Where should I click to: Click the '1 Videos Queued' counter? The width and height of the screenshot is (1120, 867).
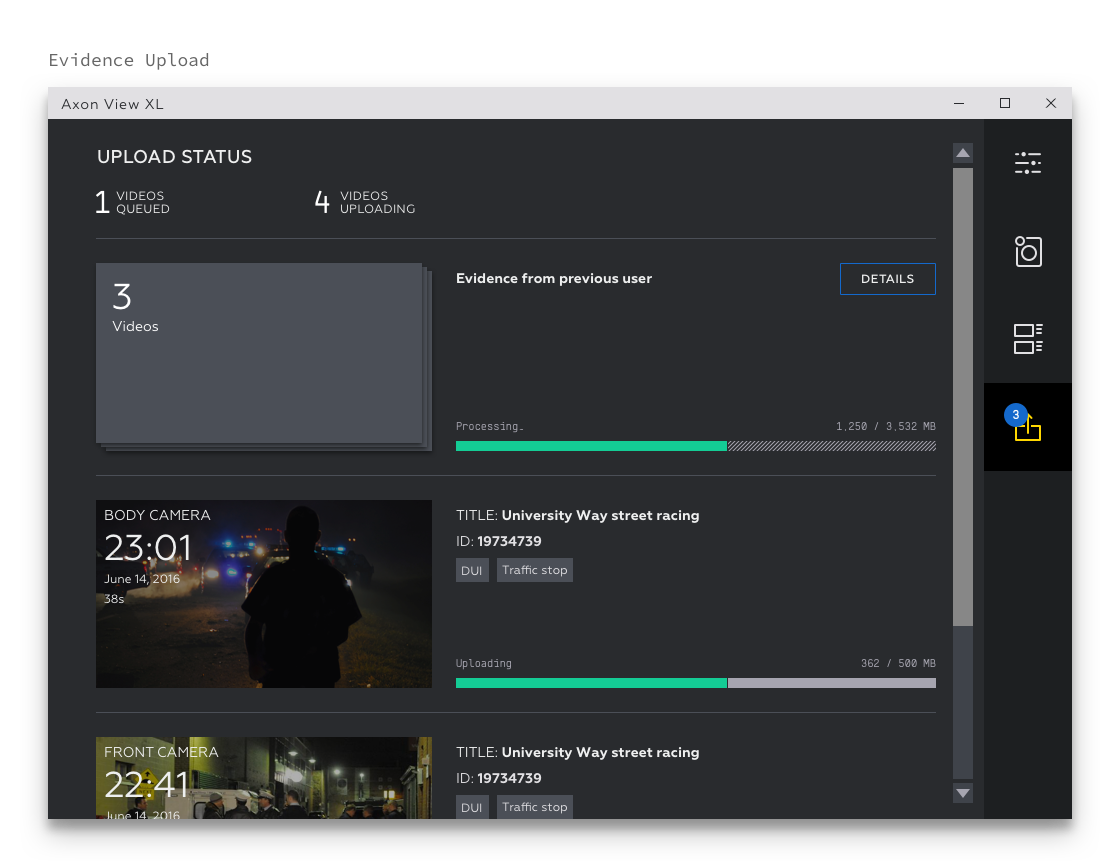tap(133, 202)
